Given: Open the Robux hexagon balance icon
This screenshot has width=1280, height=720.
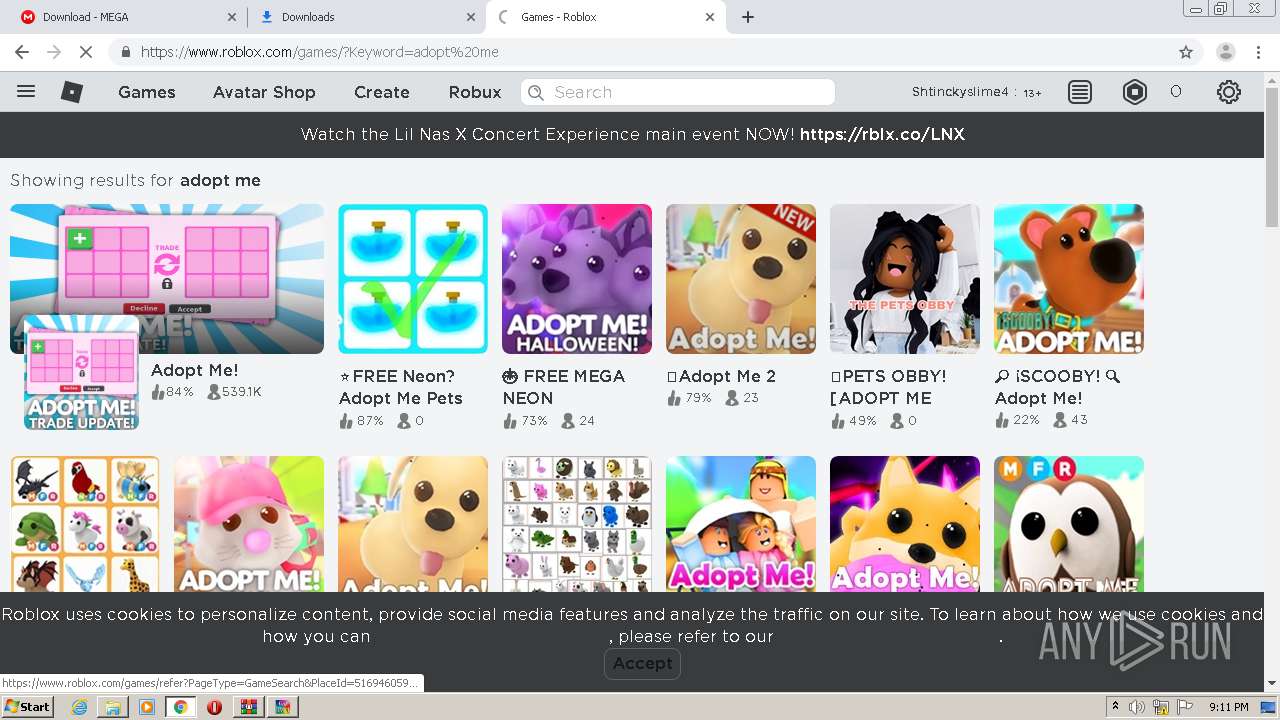Looking at the screenshot, I should pos(1135,92).
